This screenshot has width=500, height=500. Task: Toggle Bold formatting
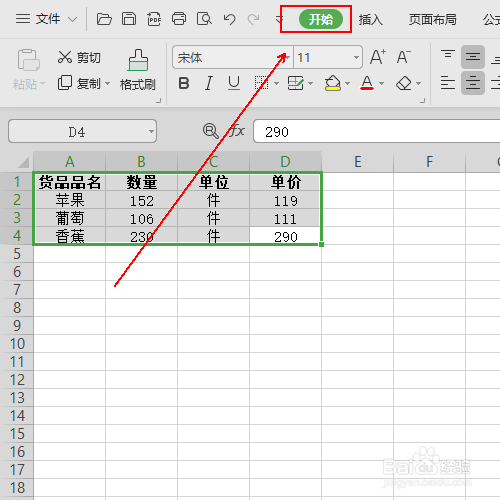(x=184, y=83)
